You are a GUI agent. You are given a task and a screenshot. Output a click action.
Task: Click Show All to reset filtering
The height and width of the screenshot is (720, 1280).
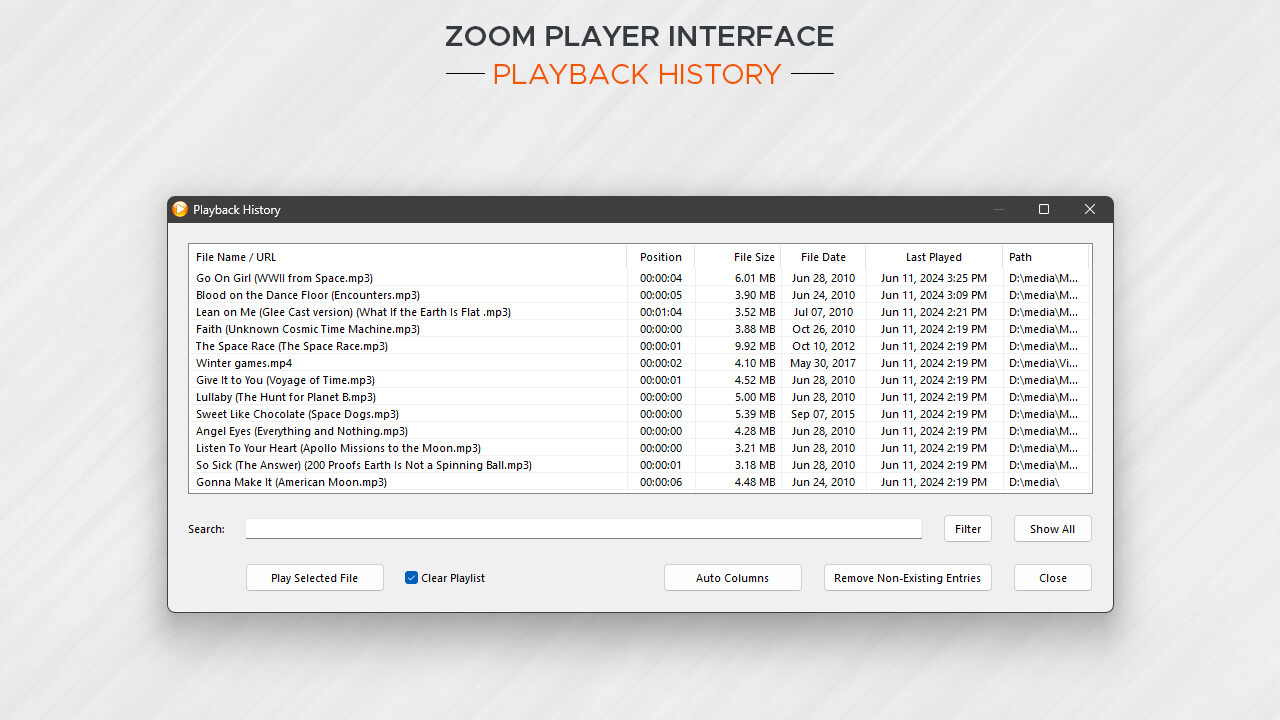[1052, 528]
